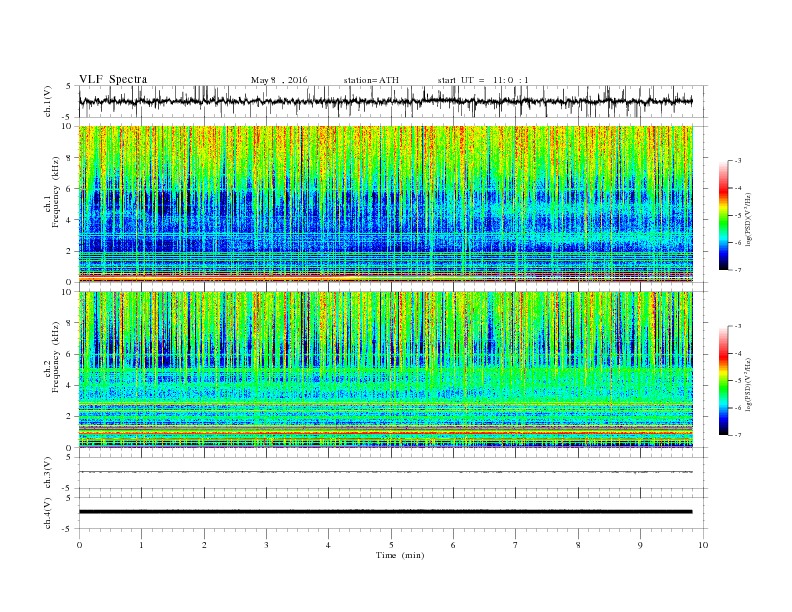Click the '3' minute time axis tick label
Screen dimensions: 792x612
(x=266, y=545)
